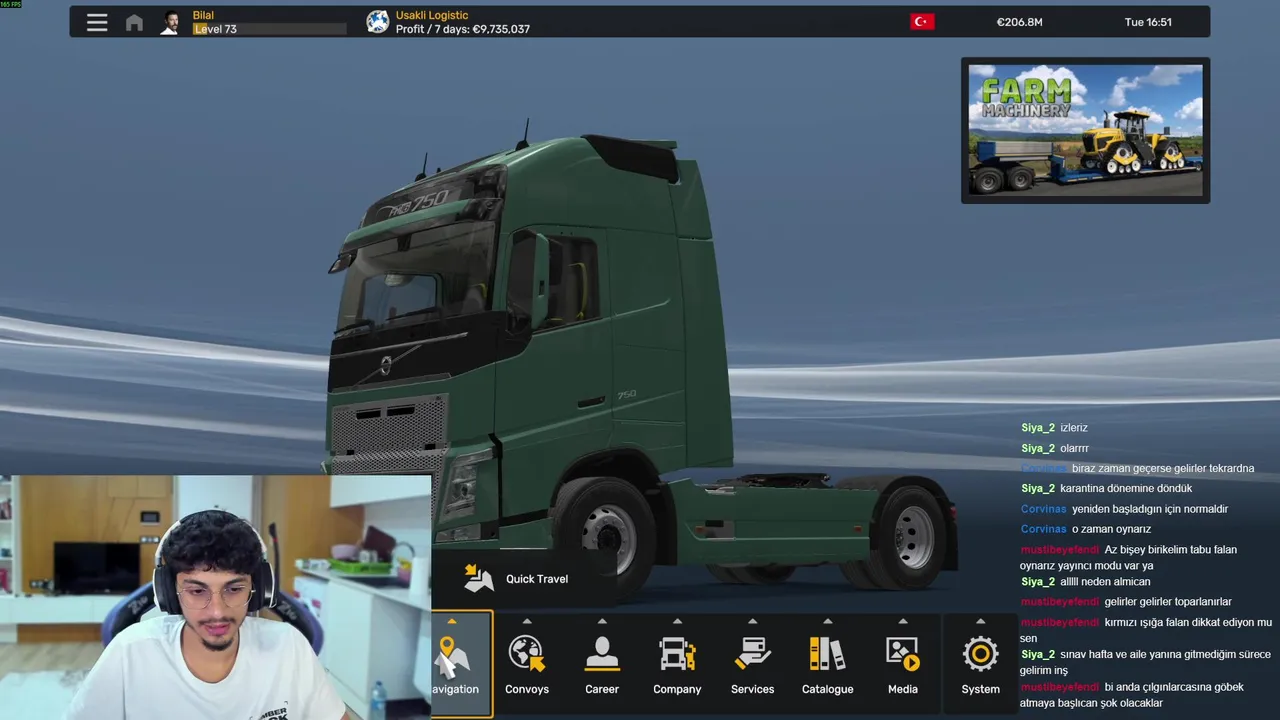Screen dimensions: 1280x720
Task: Expand the arrow above Media
Action: click(903, 621)
